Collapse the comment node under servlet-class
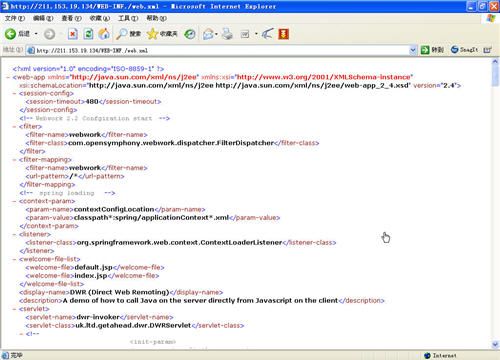The image size is (500, 360). pos(21,334)
